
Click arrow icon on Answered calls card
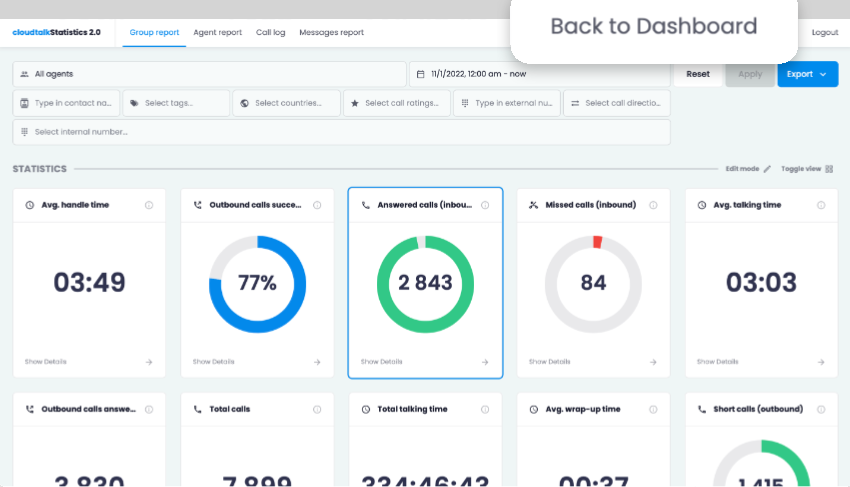click(x=485, y=362)
